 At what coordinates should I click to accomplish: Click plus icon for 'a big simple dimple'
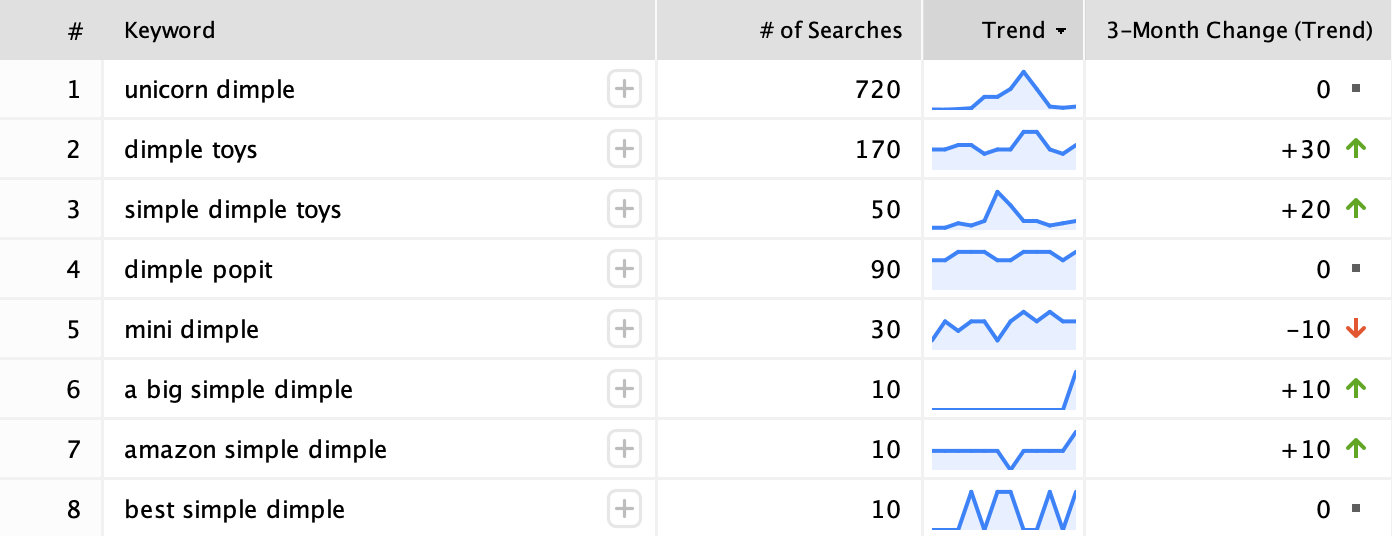click(x=624, y=390)
